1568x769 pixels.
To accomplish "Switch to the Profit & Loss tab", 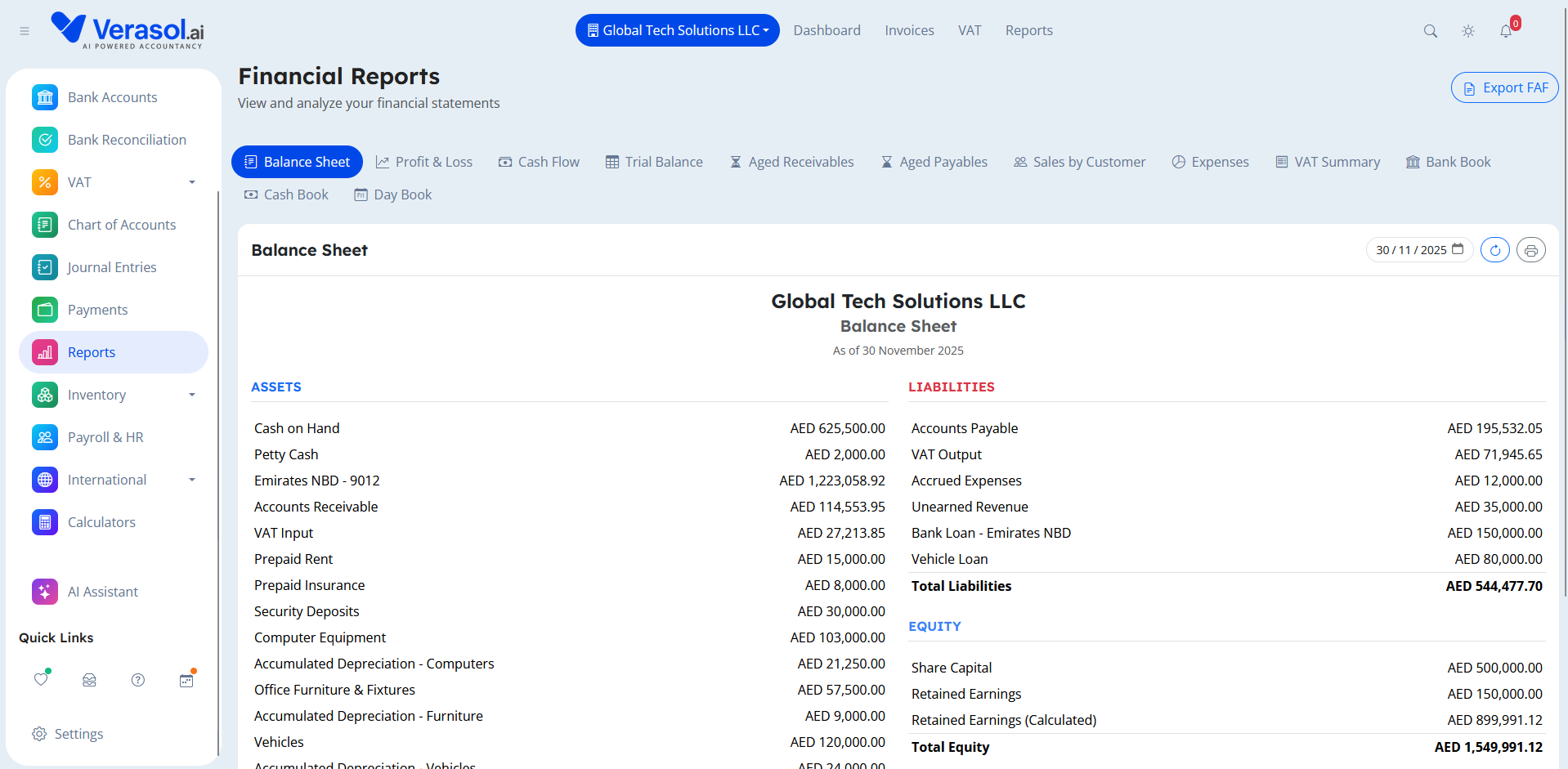I will (424, 162).
